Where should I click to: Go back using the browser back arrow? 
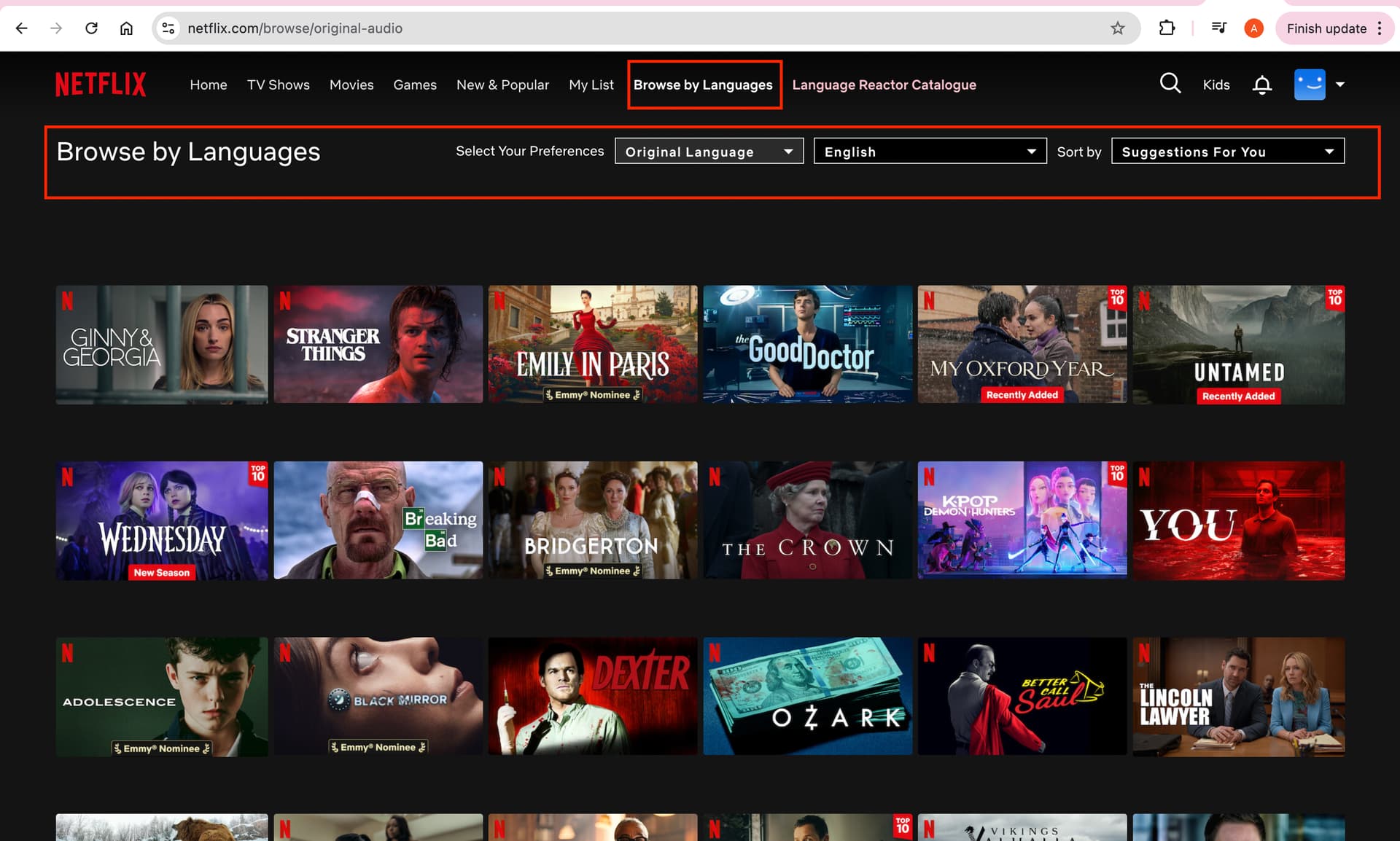(22, 28)
